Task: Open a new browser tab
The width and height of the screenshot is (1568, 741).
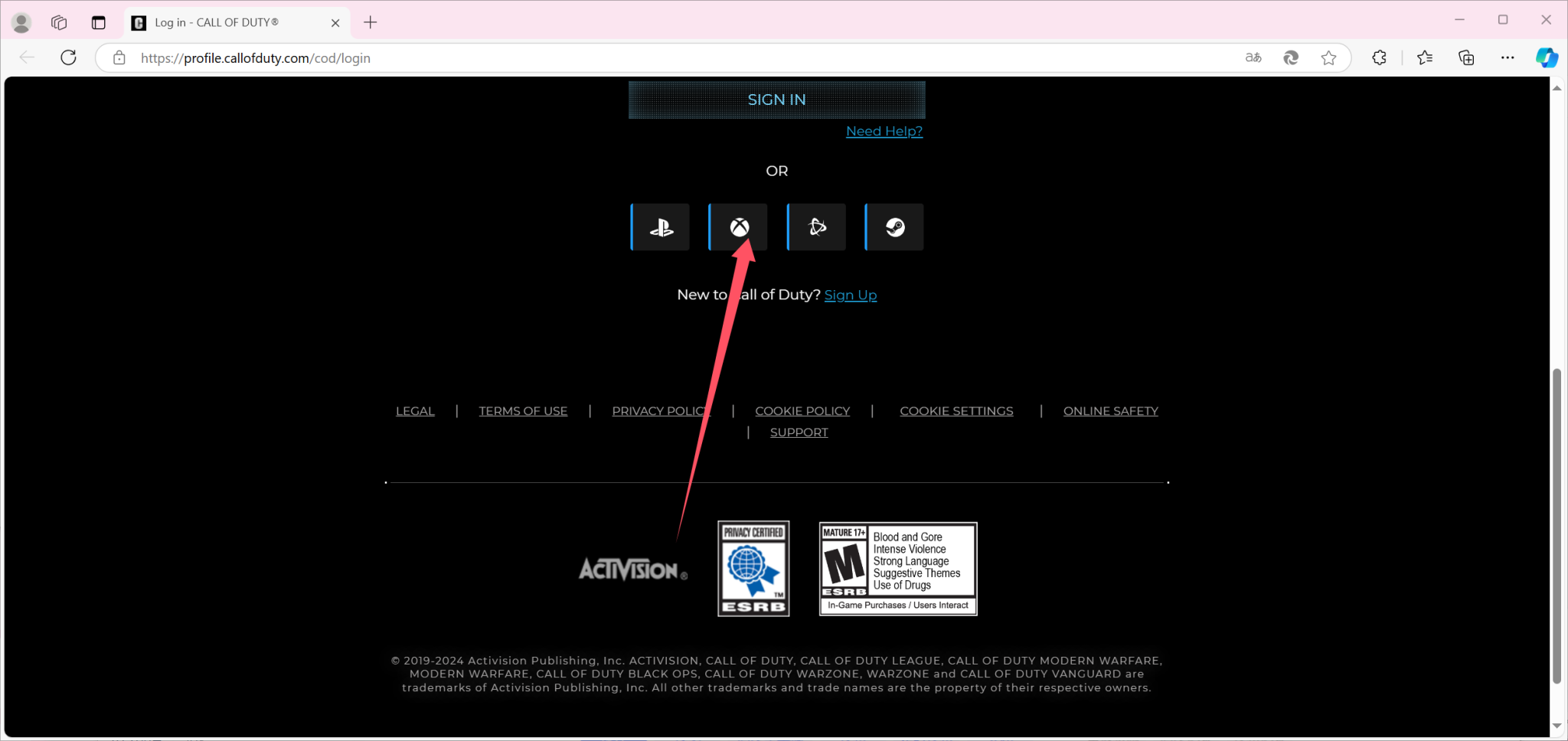Action: click(x=371, y=22)
